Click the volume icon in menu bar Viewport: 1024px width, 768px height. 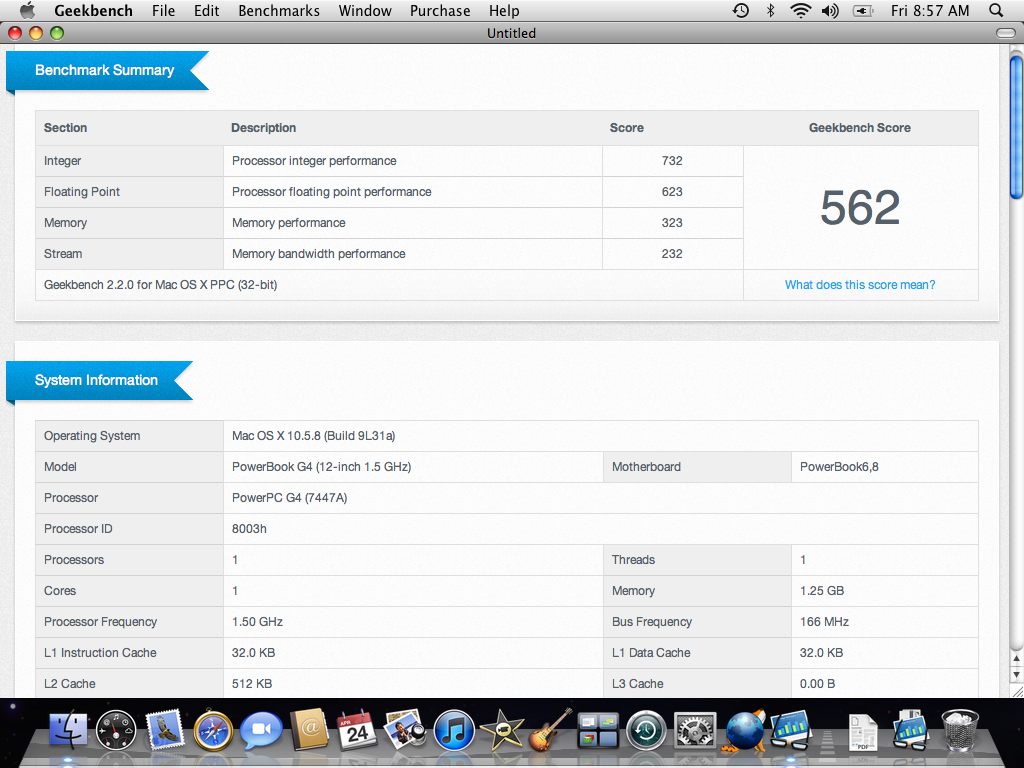(830, 10)
